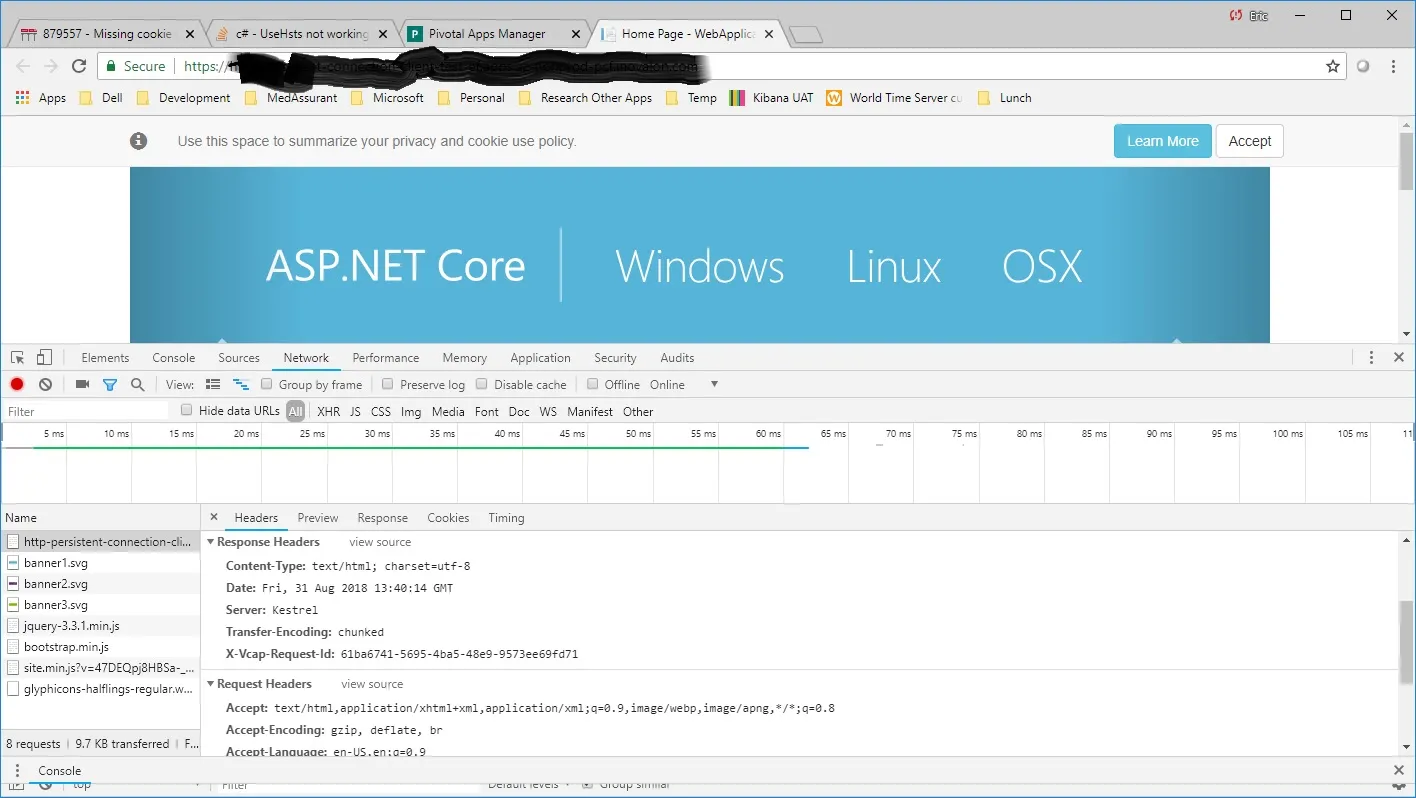Switch to the Sources panel tab
The width and height of the screenshot is (1416, 798).
click(x=239, y=358)
